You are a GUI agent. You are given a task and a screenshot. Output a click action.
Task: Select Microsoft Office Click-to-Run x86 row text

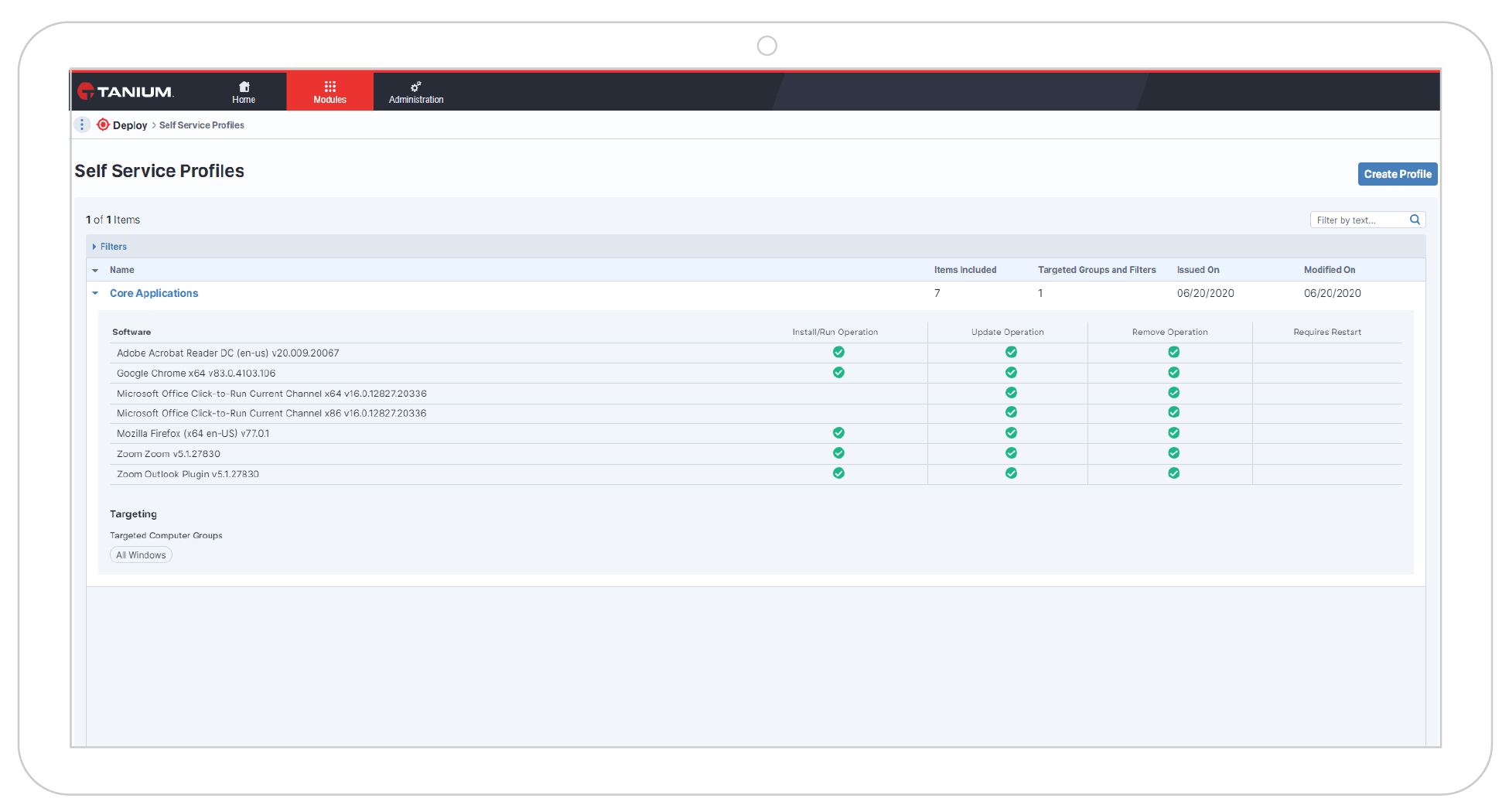pos(271,414)
